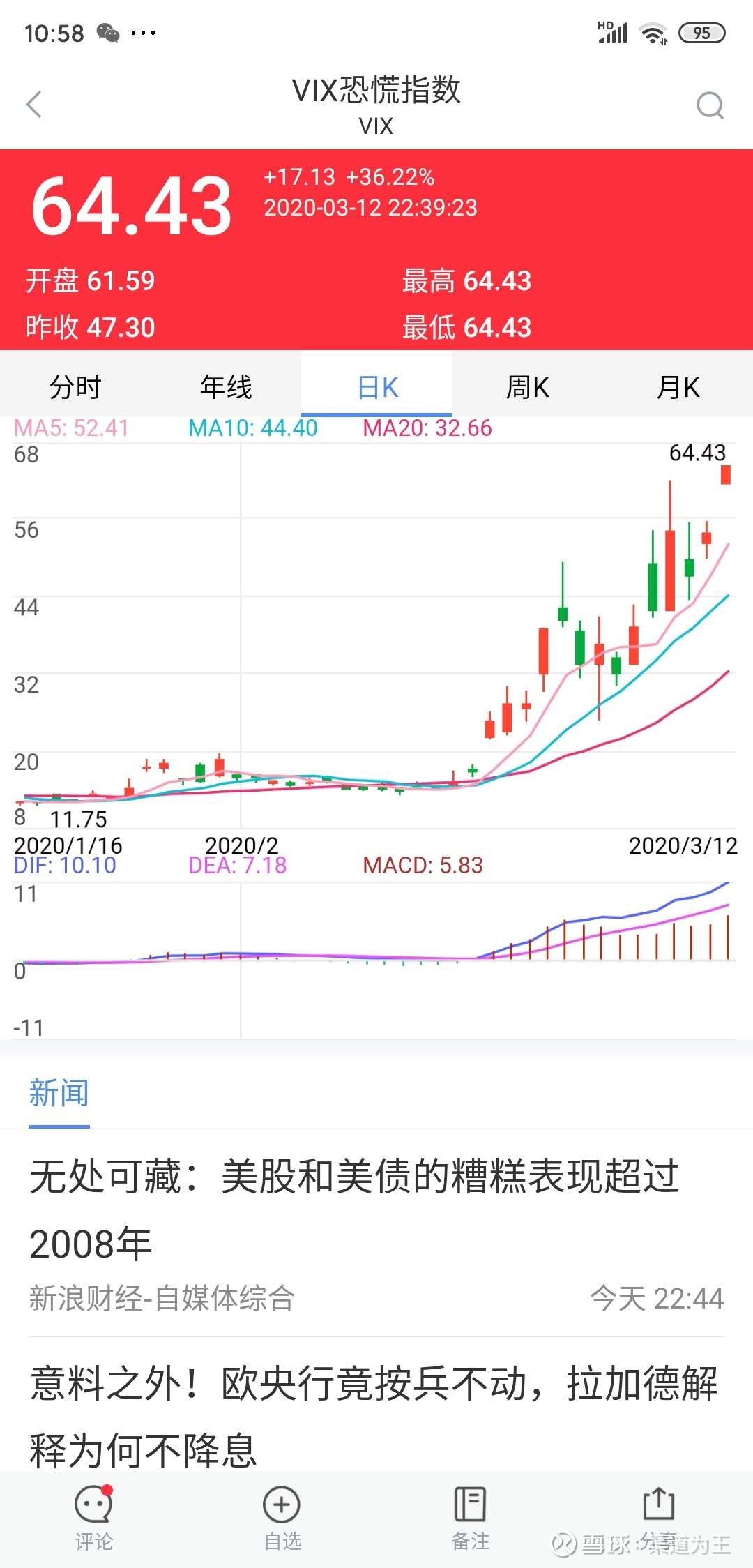Switch to the 年线 tab
This screenshot has width=753, height=1568.
coord(226,386)
